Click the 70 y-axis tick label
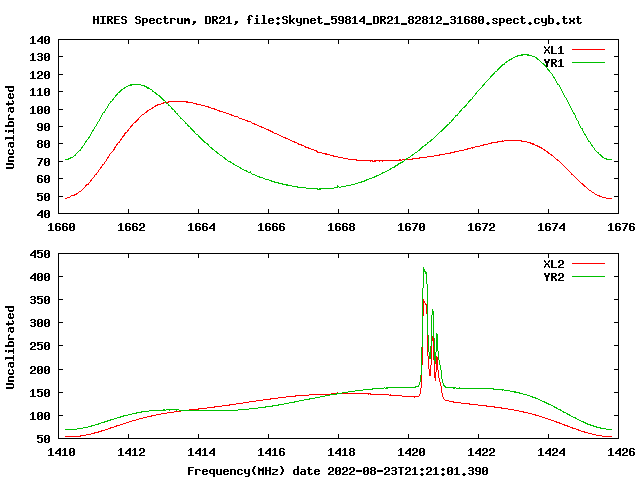This screenshot has width=640, height=480. (x=44, y=162)
